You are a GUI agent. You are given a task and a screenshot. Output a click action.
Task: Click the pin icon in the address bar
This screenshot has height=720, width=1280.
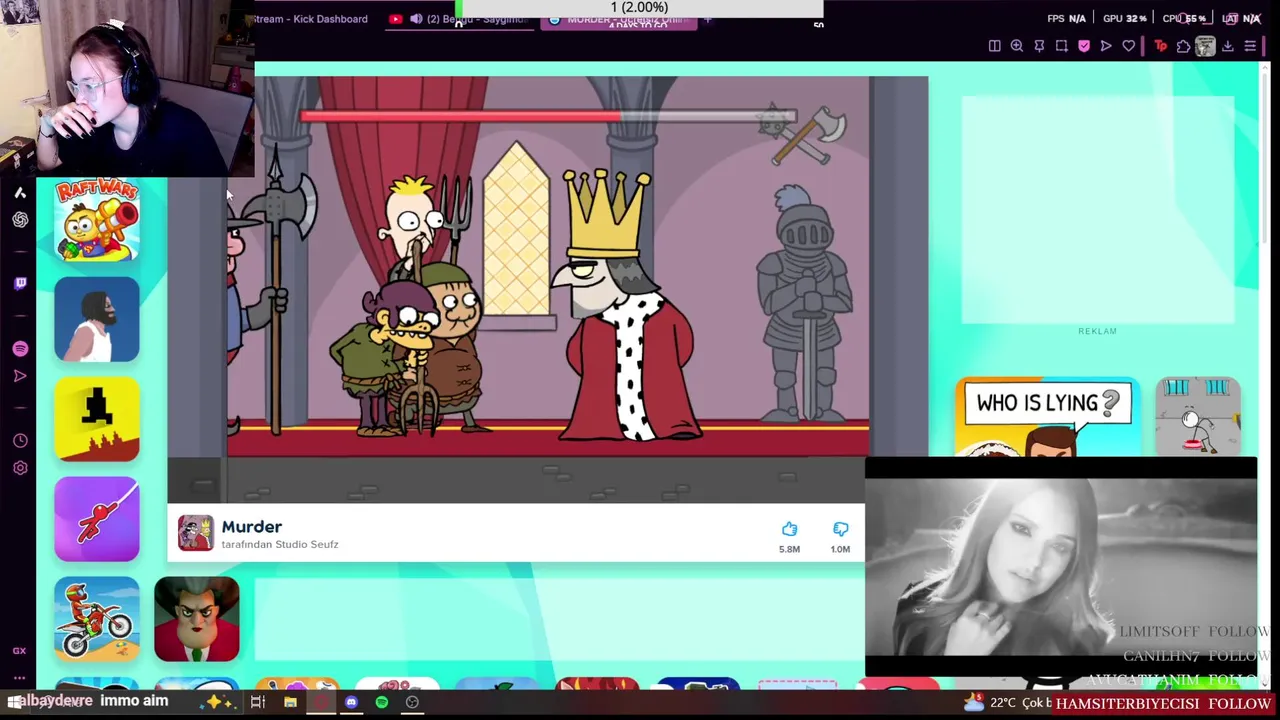pos(1039,46)
